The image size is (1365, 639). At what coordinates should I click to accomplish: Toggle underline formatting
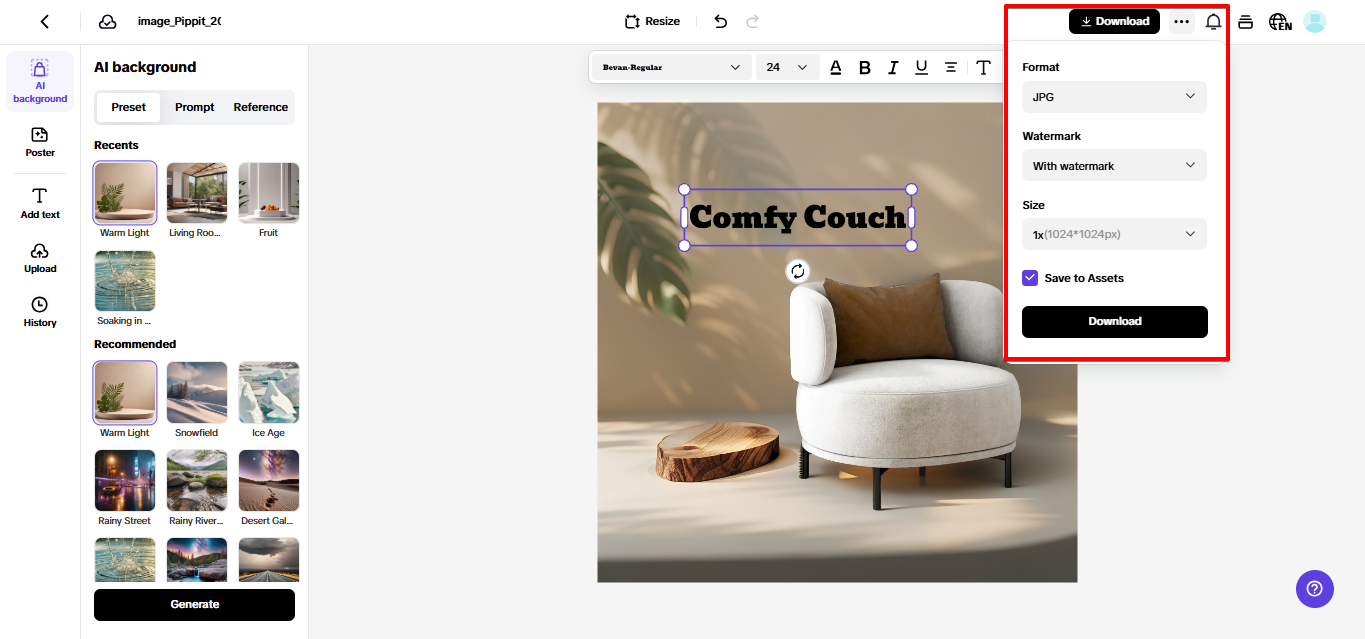(921, 67)
